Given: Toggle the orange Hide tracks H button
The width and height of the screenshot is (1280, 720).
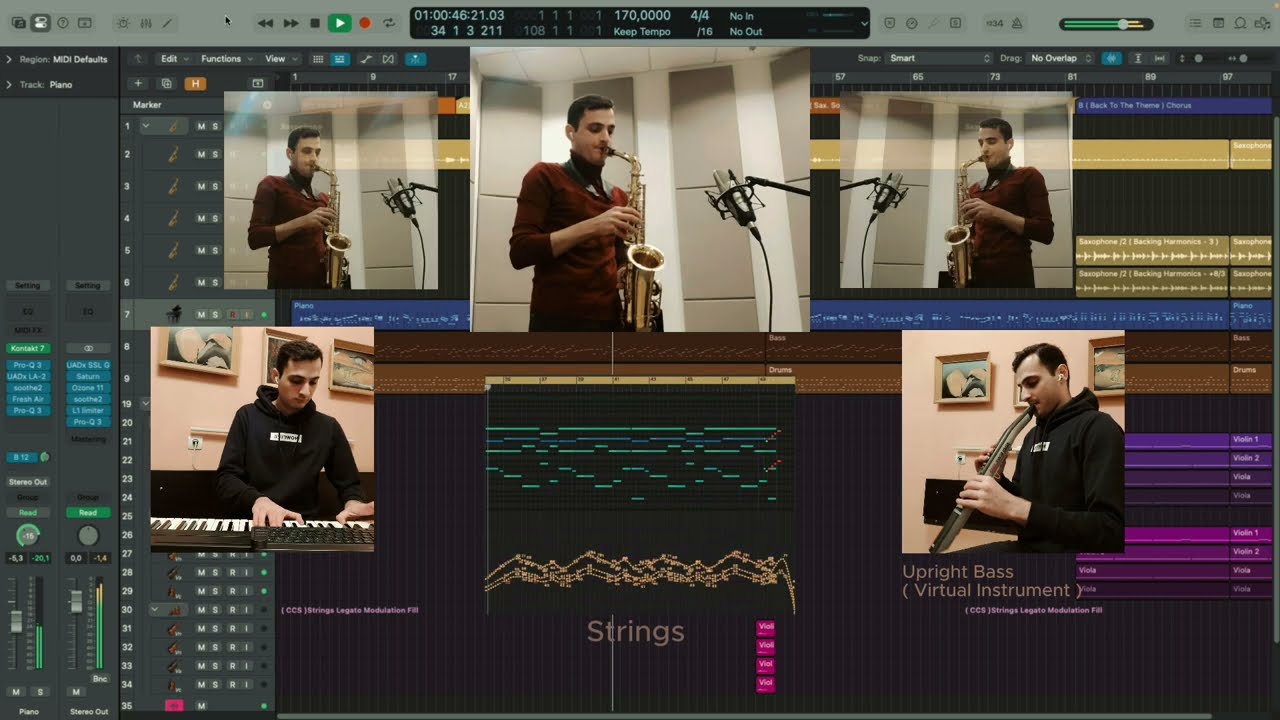Looking at the screenshot, I should (x=195, y=84).
